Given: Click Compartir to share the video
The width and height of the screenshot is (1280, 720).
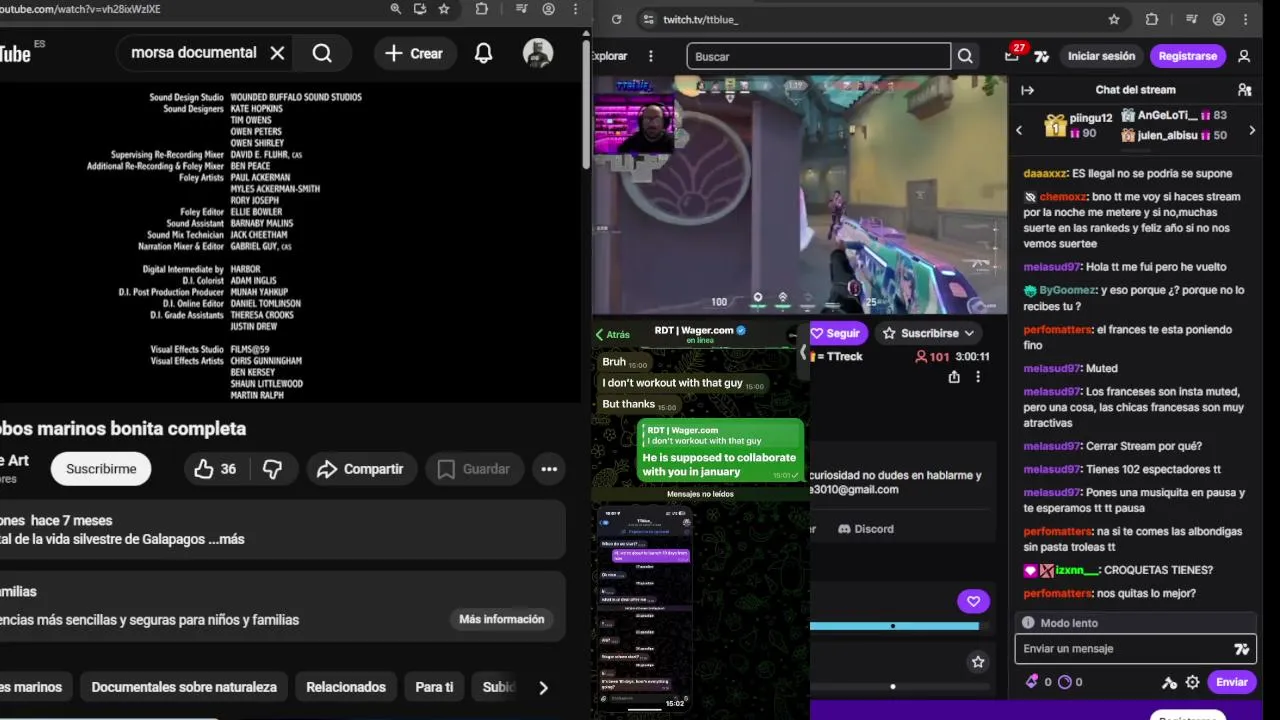Looking at the screenshot, I should (x=360, y=469).
